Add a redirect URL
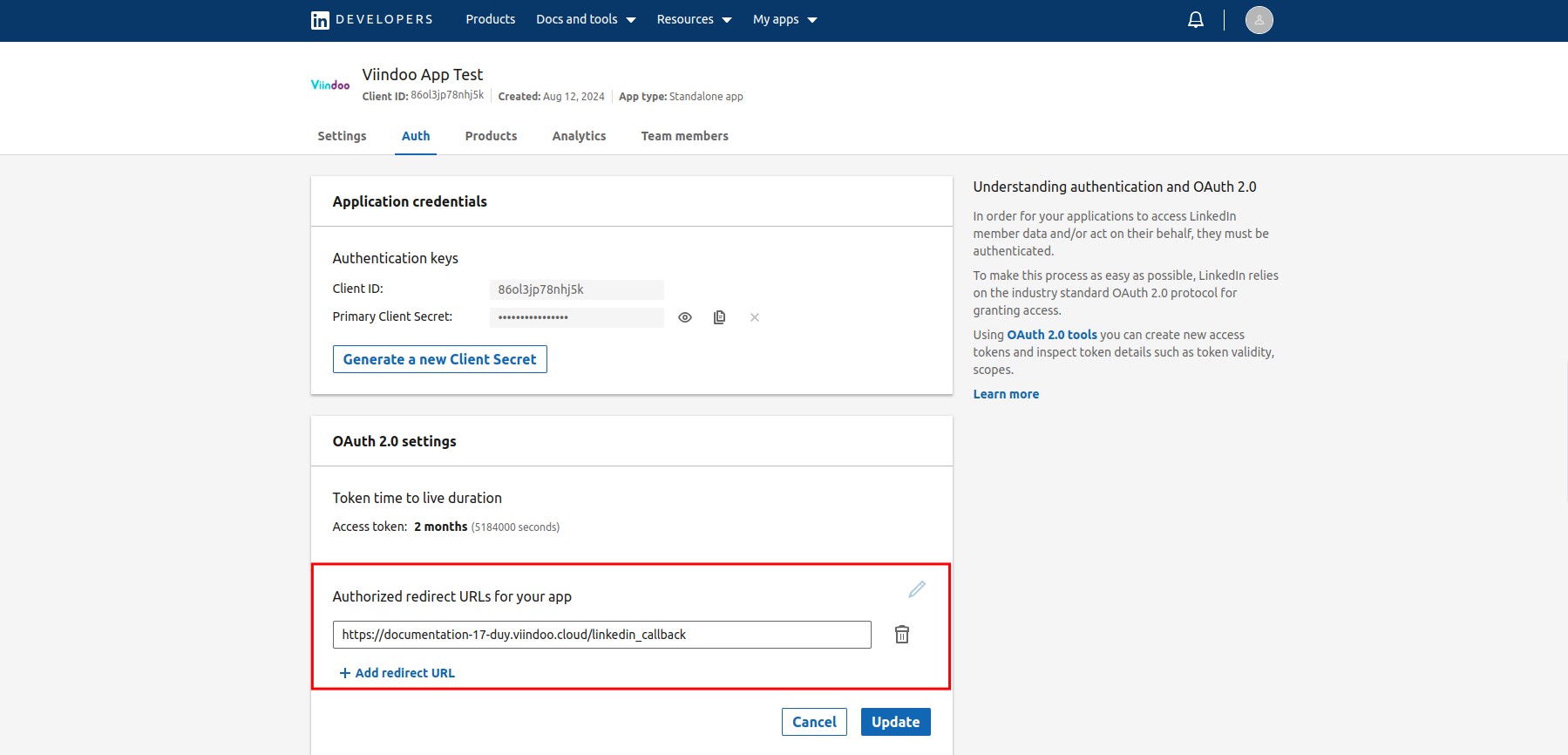Screen dimensions: 1568x755 (397, 673)
